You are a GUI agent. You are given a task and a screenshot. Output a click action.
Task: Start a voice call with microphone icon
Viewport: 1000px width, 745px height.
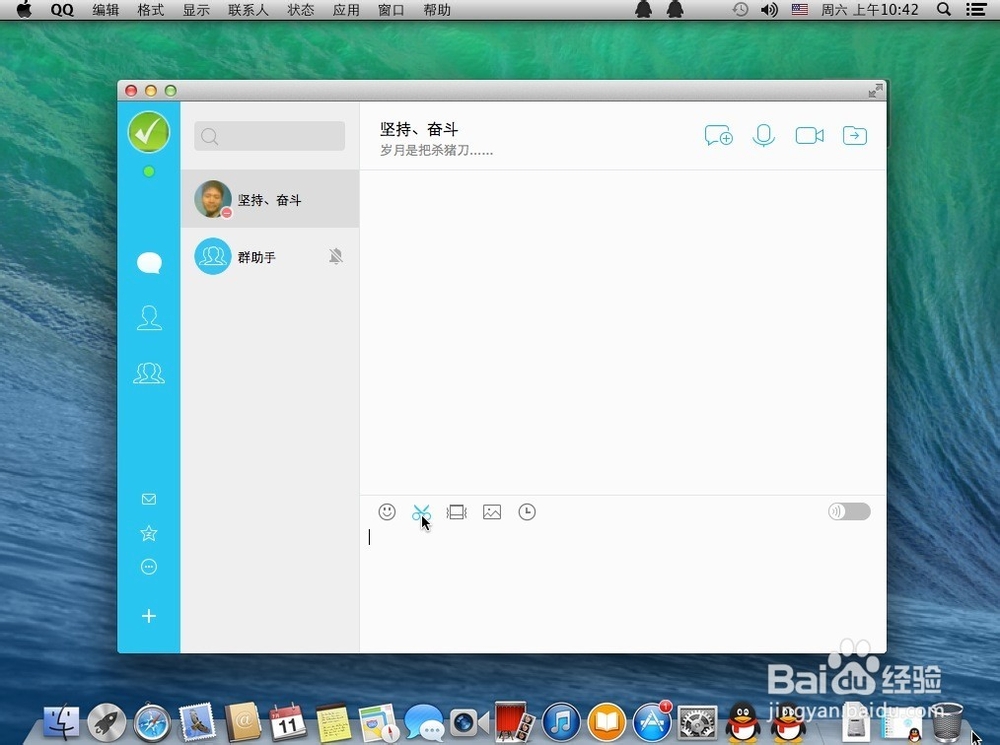tap(763, 135)
